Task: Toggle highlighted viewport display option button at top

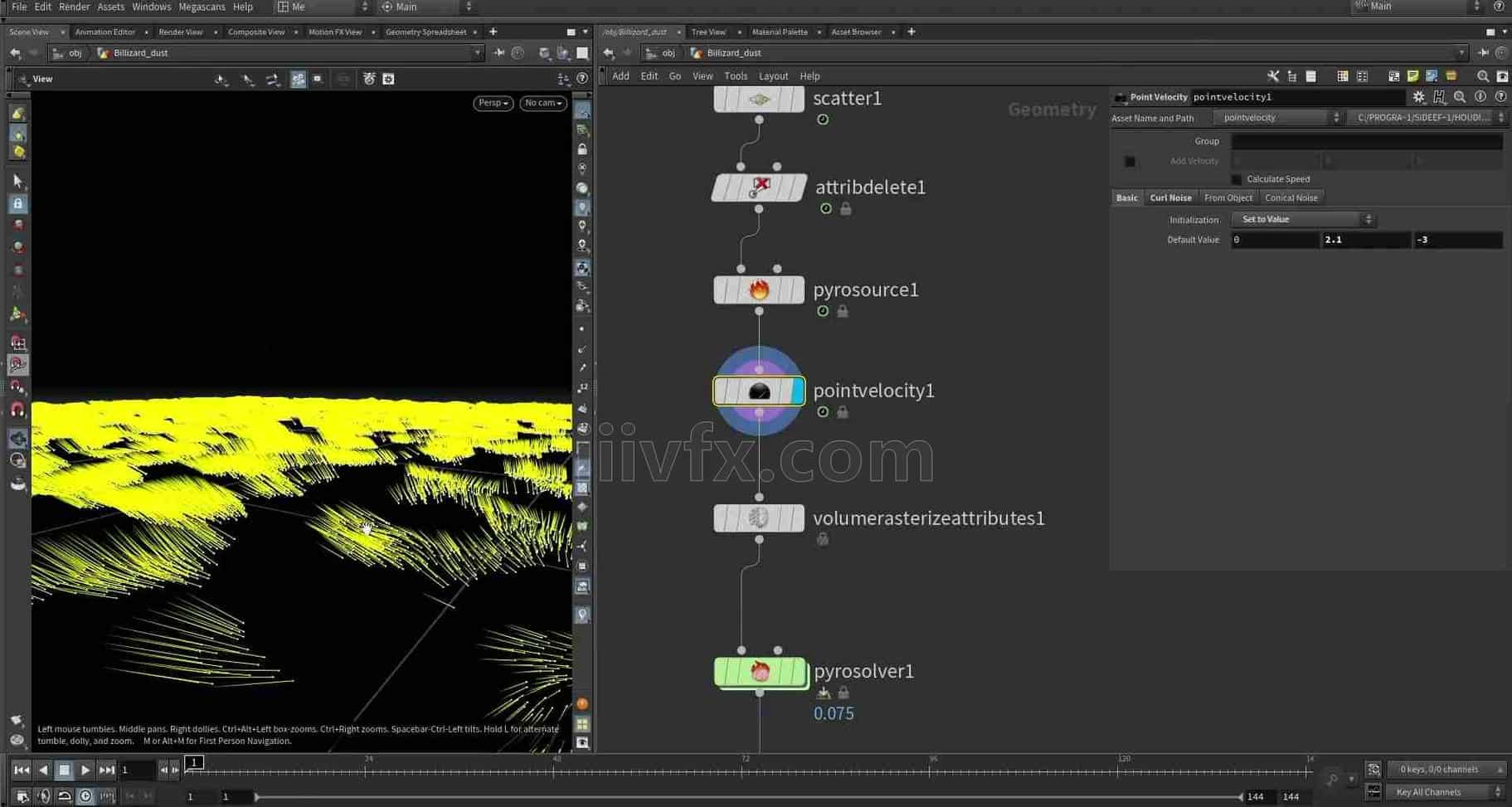Action: [298, 79]
